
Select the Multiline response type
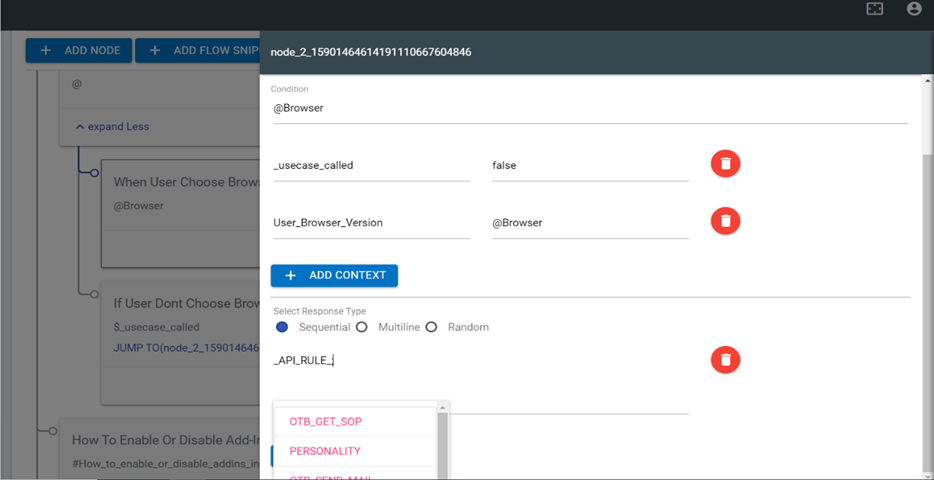[361, 327]
